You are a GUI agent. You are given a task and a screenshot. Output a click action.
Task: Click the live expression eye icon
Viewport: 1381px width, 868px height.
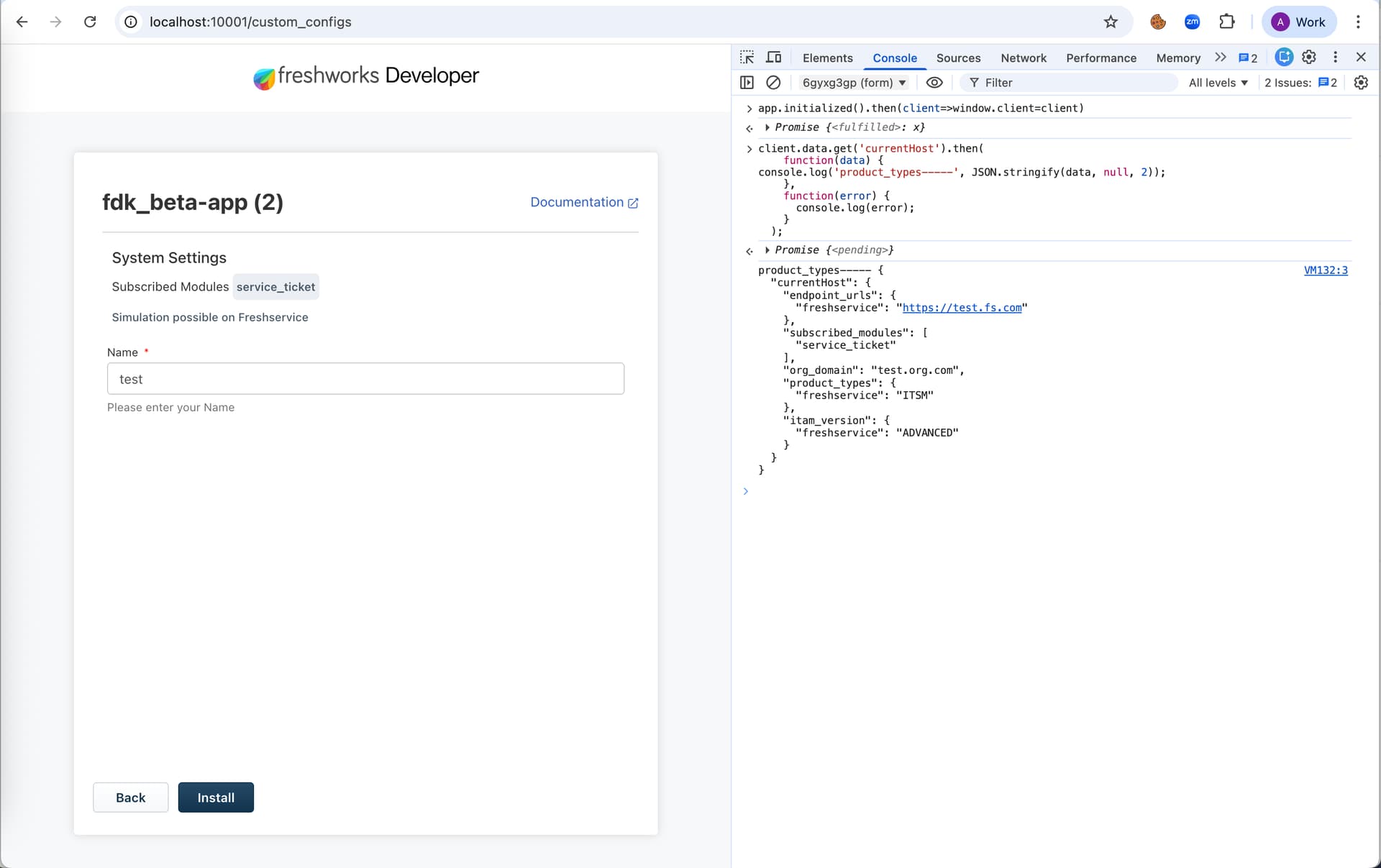coord(934,83)
